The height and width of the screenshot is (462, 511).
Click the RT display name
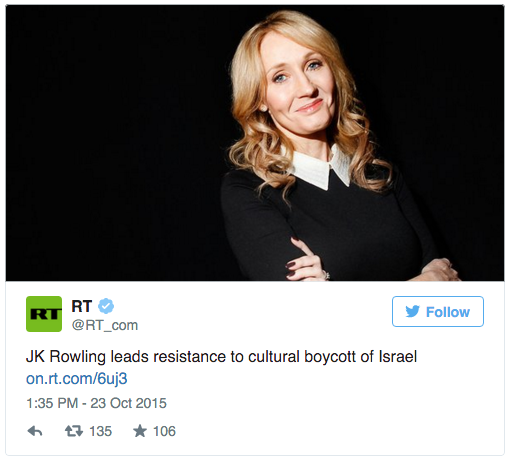82,306
